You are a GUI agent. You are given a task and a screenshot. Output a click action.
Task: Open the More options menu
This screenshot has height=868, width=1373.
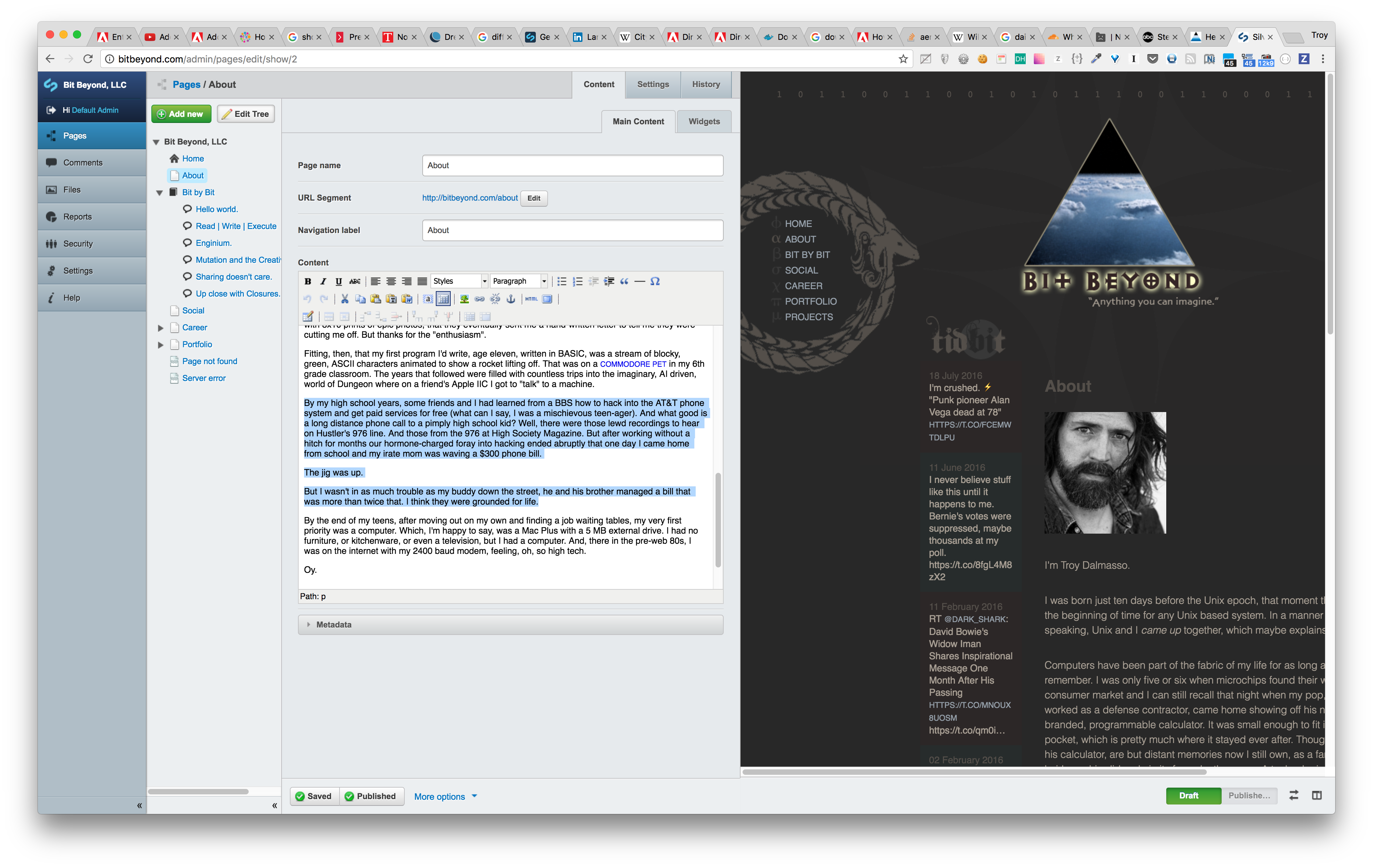(x=445, y=796)
